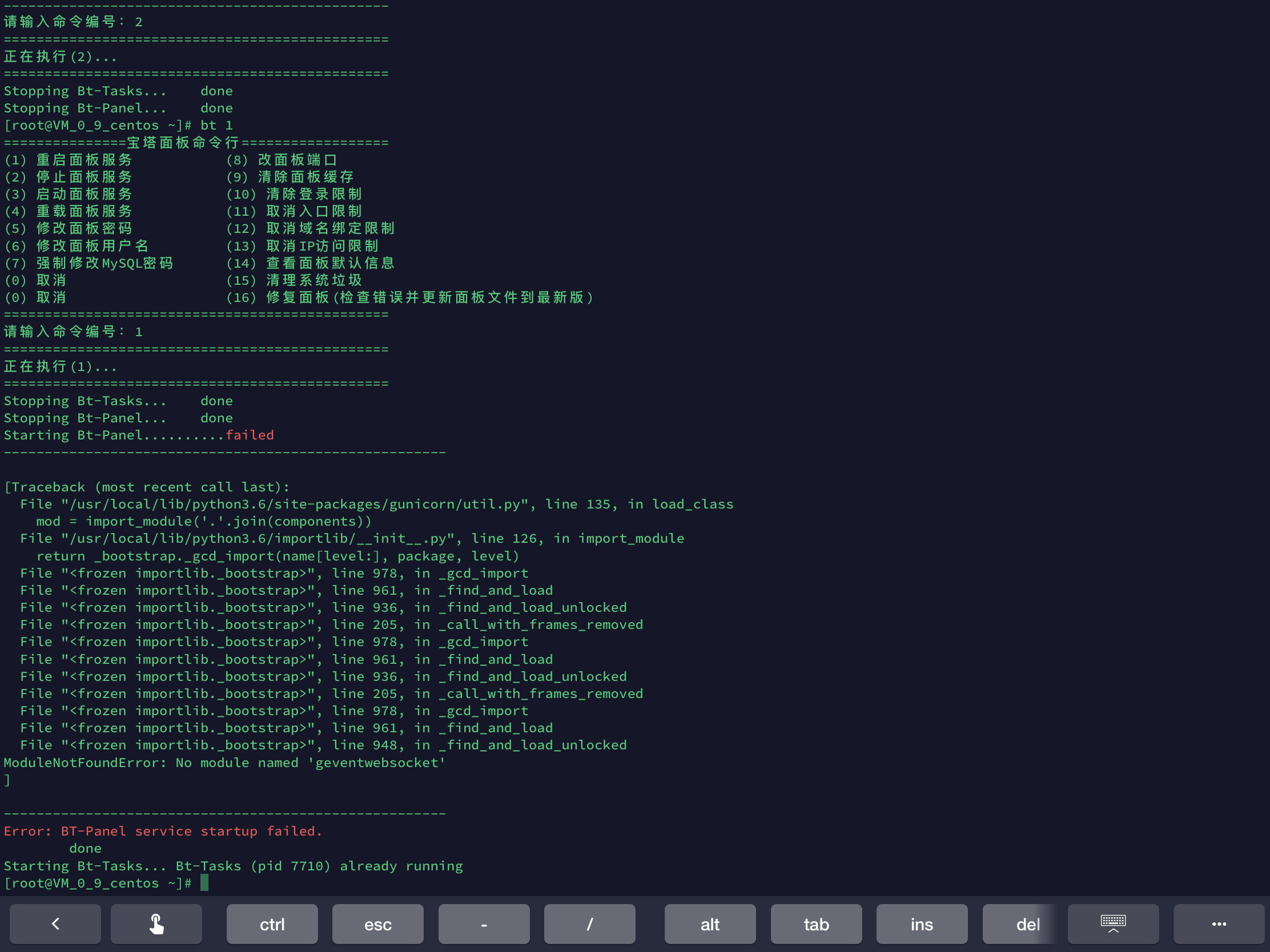Click menu option (13) 取消IP访问限制
1270x952 pixels.
tap(302, 245)
